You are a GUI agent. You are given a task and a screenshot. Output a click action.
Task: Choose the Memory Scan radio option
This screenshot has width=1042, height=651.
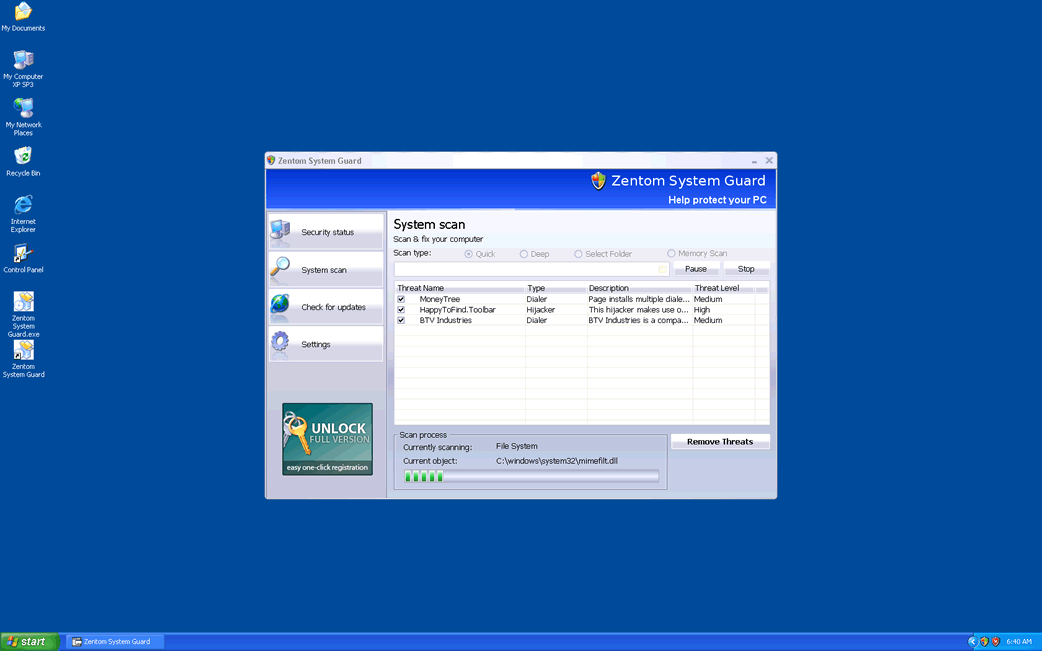pyautogui.click(x=671, y=254)
